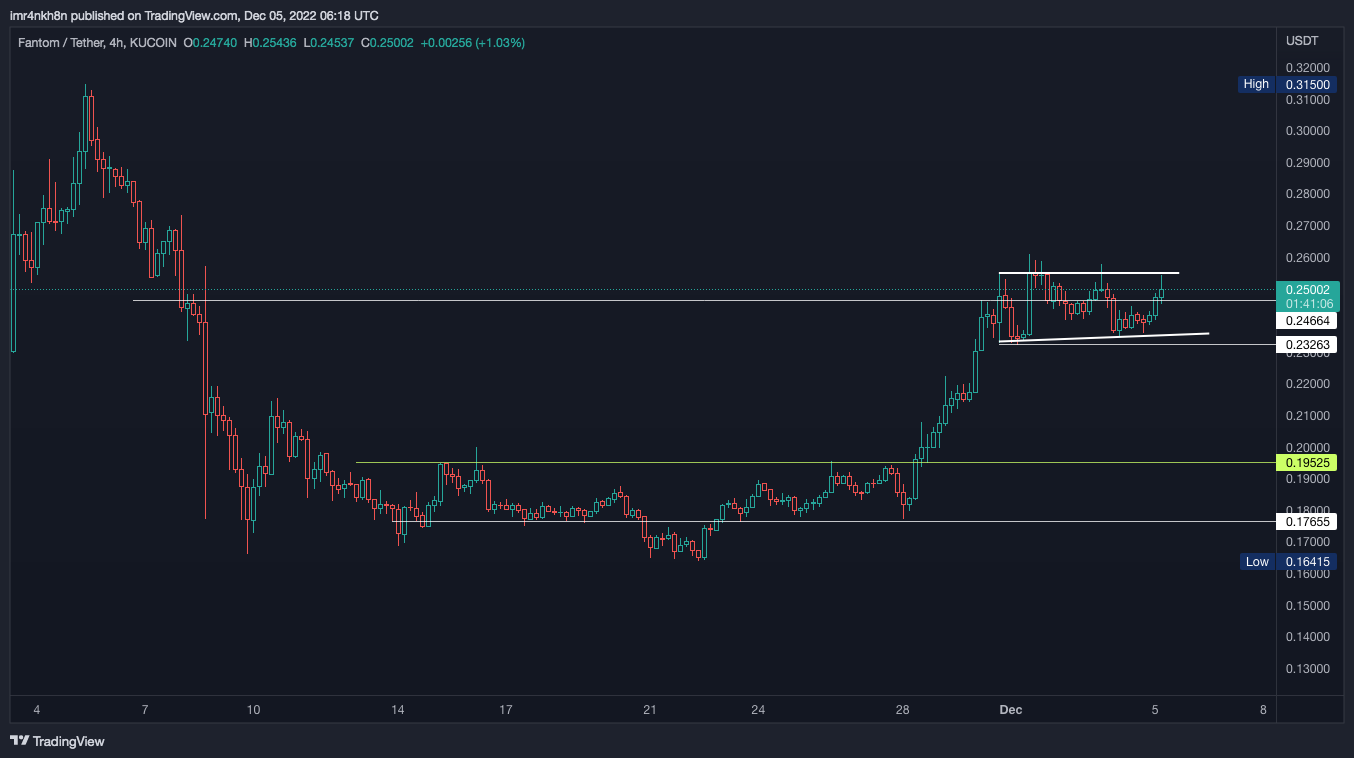Select the green horizontal line at 0.19525
1354x758 pixels.
(815, 462)
